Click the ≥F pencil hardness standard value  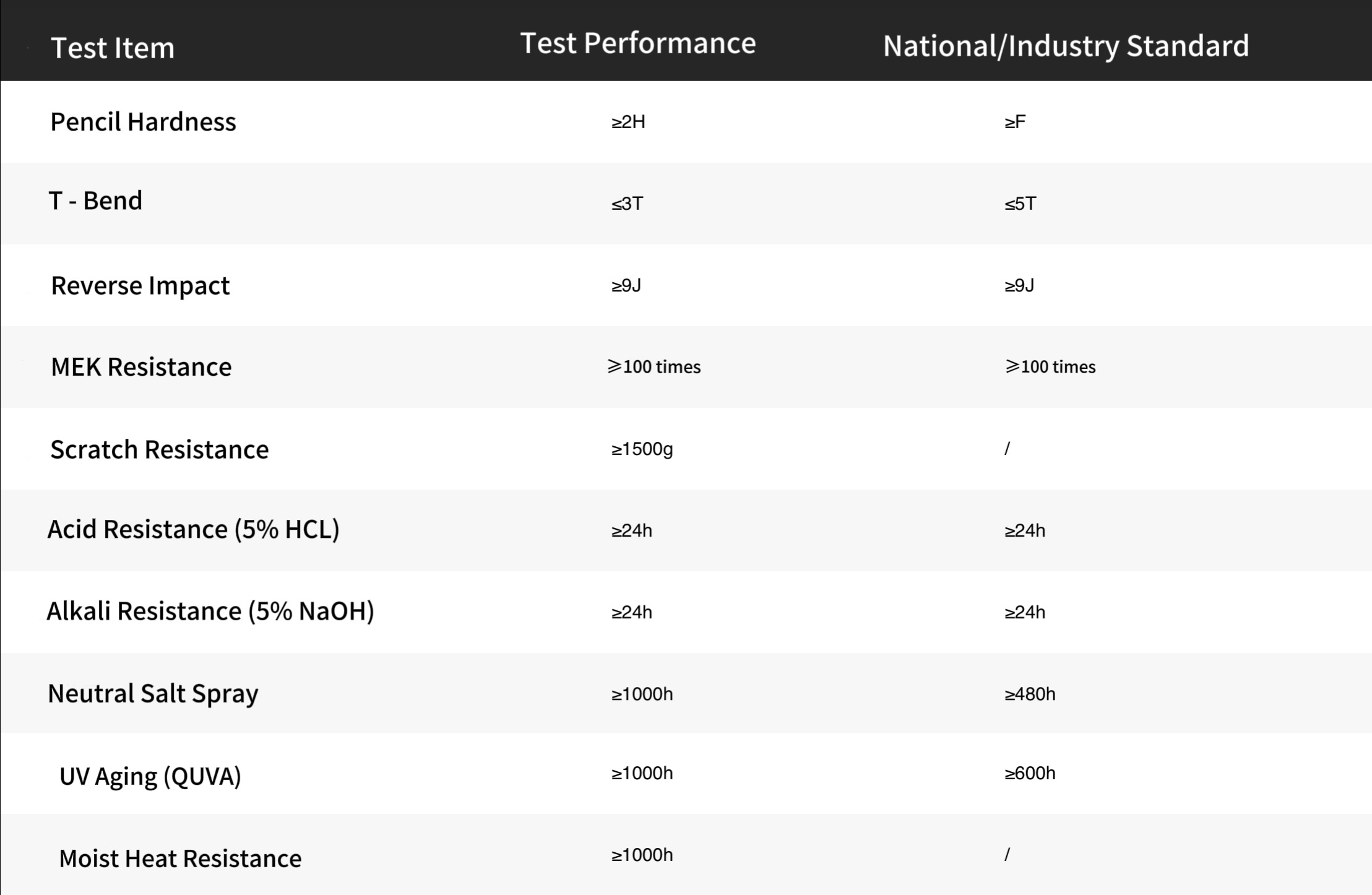[x=1015, y=122]
